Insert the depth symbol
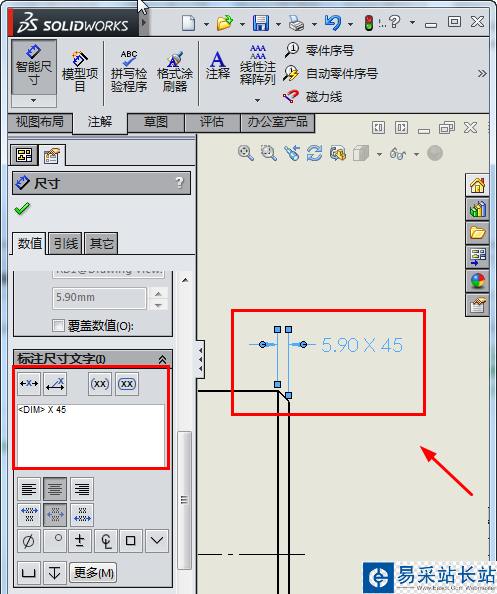 55,572
